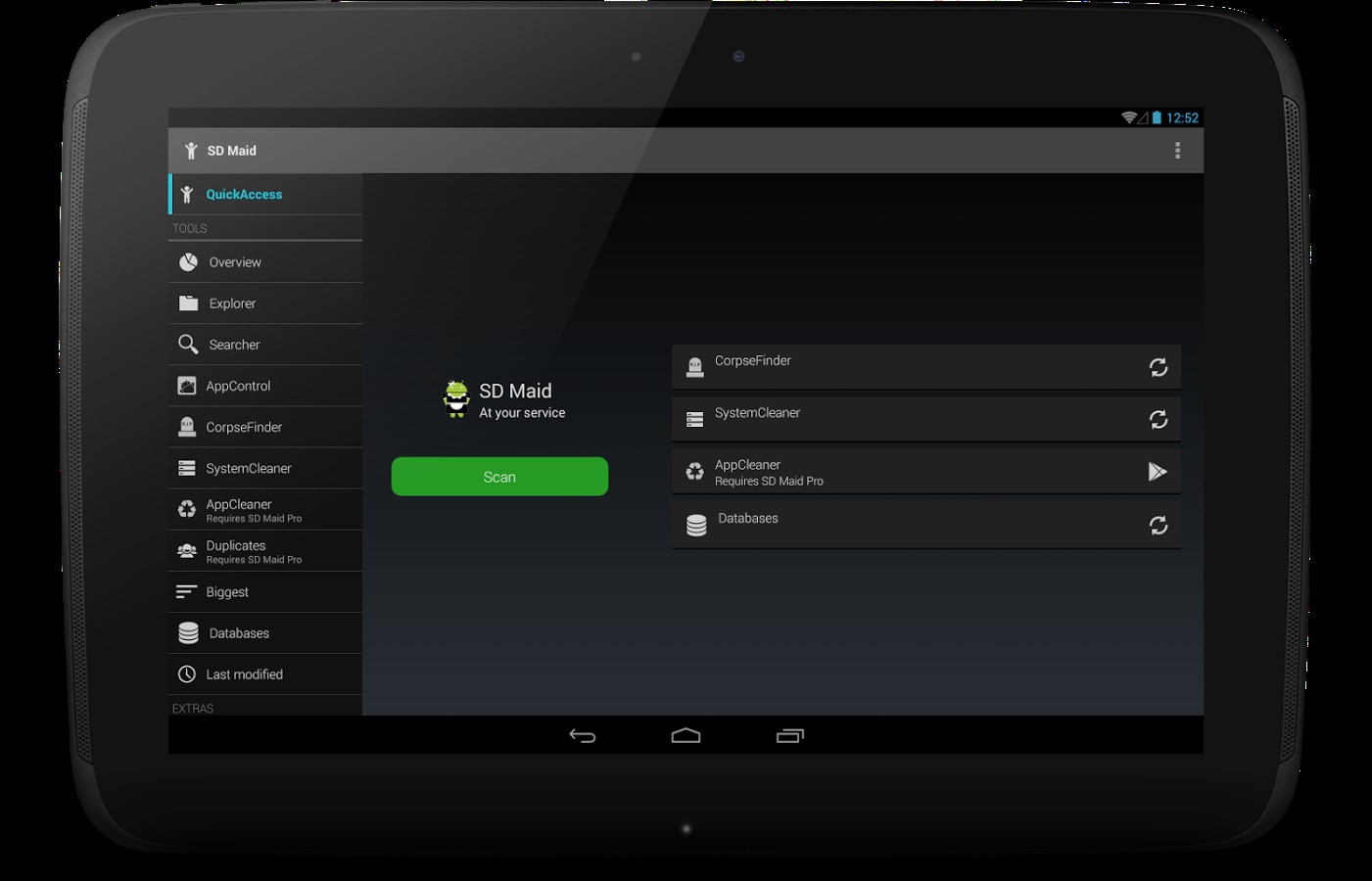Refresh the CorpseFinder card
Image resolution: width=1372 pixels, height=881 pixels.
1159,367
